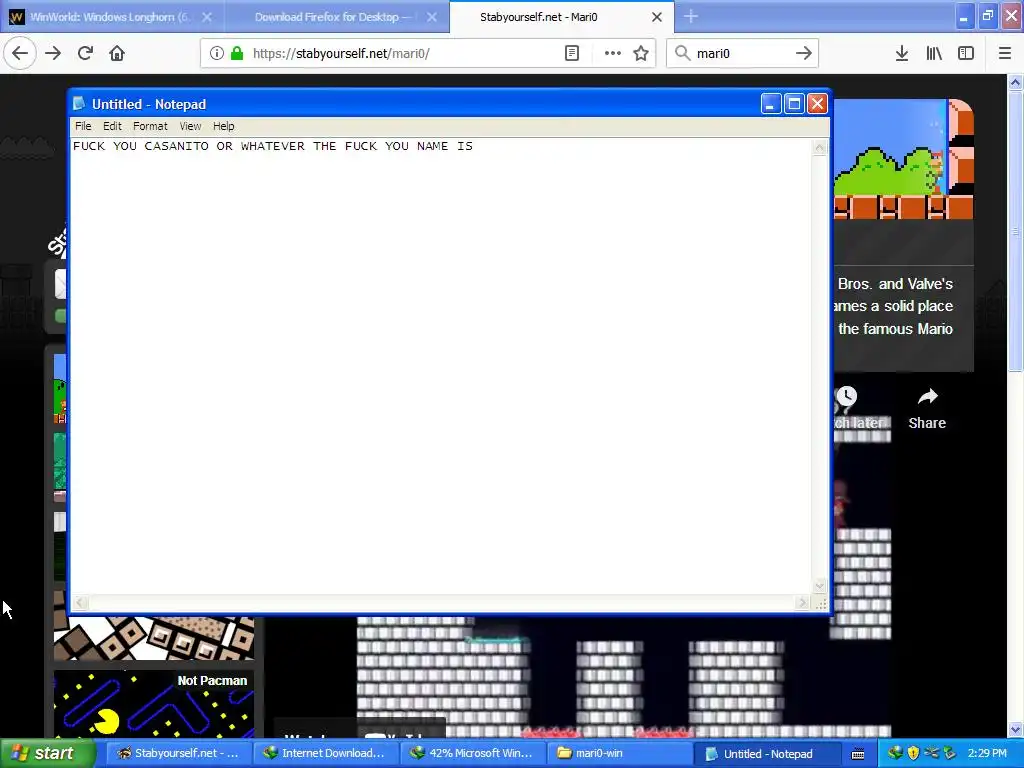
Task: Switch to Download Firefox for Desktop tab
Action: coord(336,17)
